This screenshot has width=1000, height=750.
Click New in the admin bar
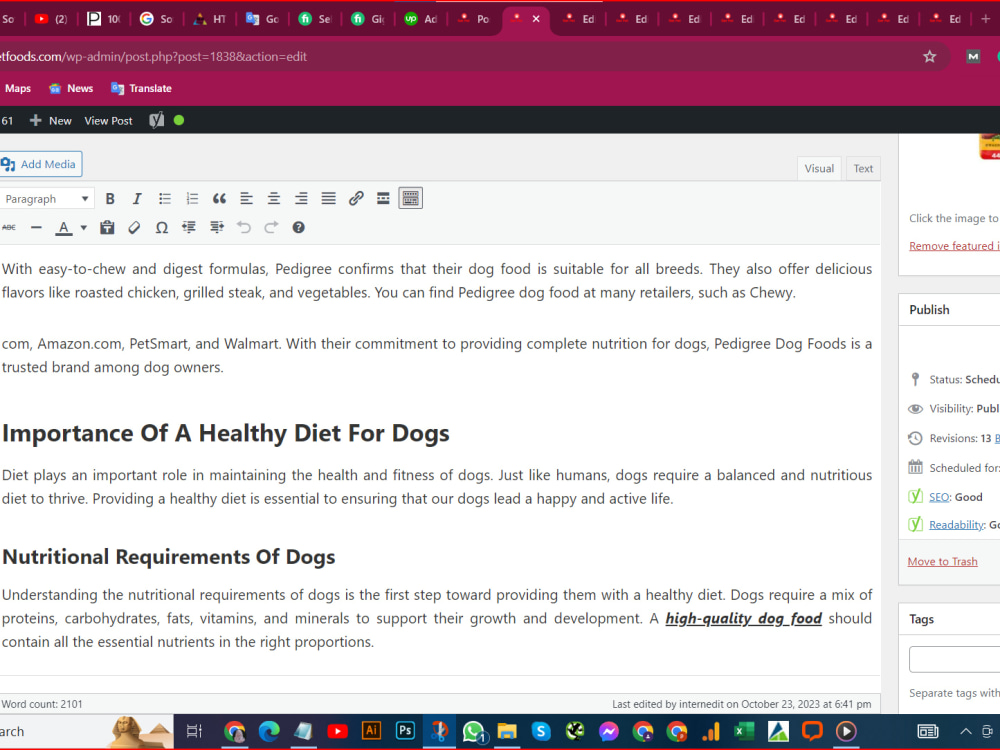pyautogui.click(x=51, y=121)
